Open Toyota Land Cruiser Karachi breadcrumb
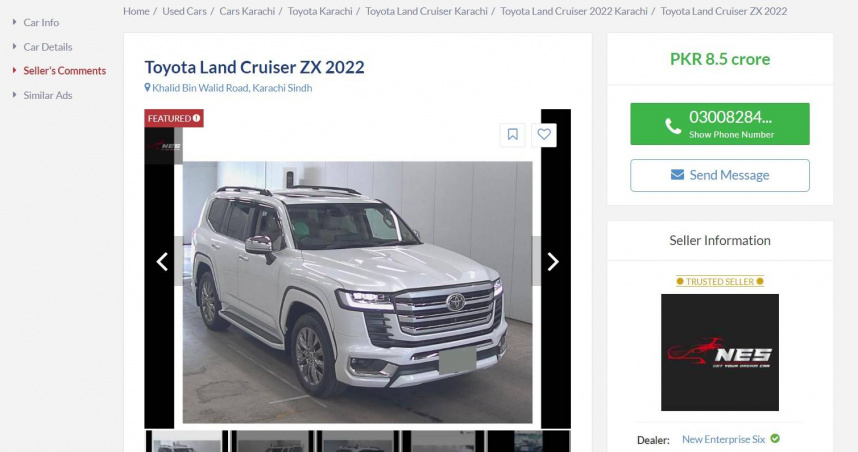This screenshot has width=858, height=452. click(x=426, y=11)
